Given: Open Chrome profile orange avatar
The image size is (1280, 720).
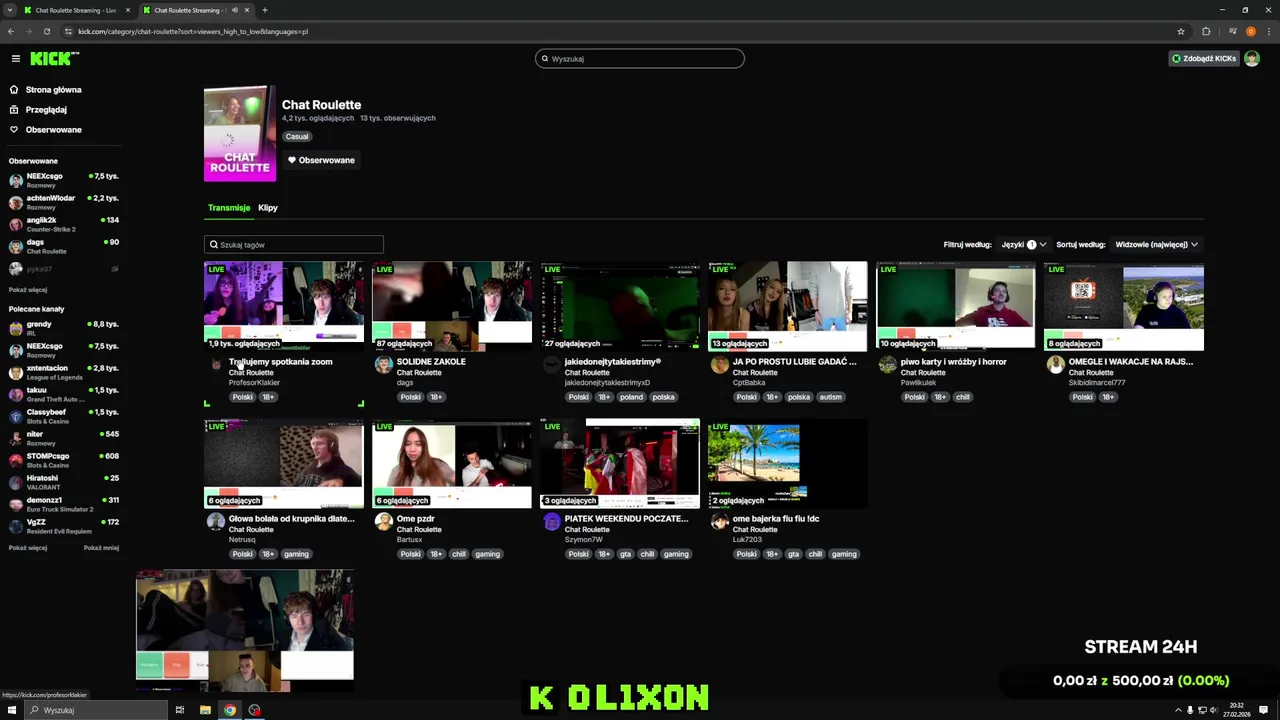Looking at the screenshot, I should pos(1250,31).
